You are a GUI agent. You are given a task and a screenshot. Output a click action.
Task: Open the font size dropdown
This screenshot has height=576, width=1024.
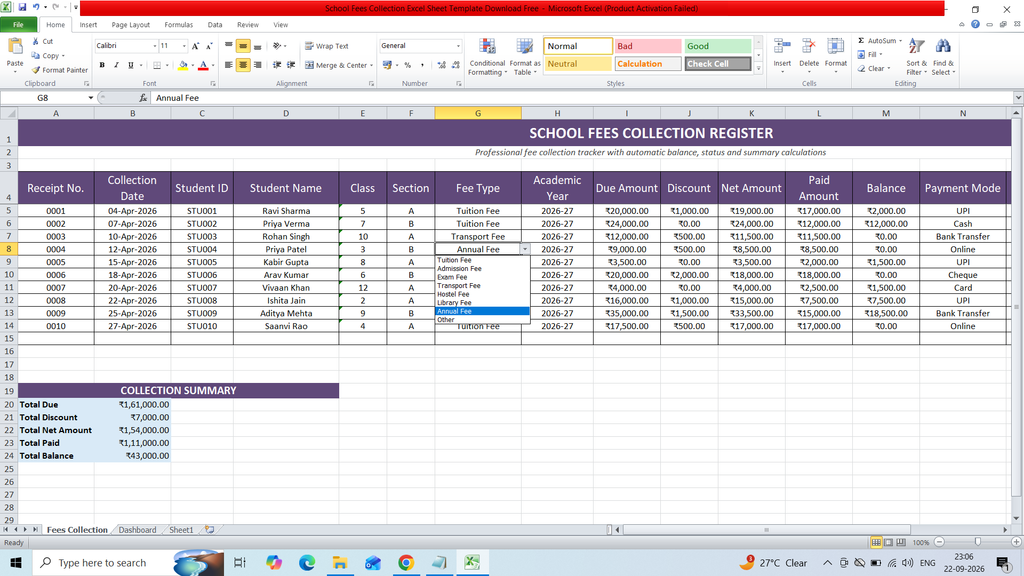pyautogui.click(x=184, y=46)
